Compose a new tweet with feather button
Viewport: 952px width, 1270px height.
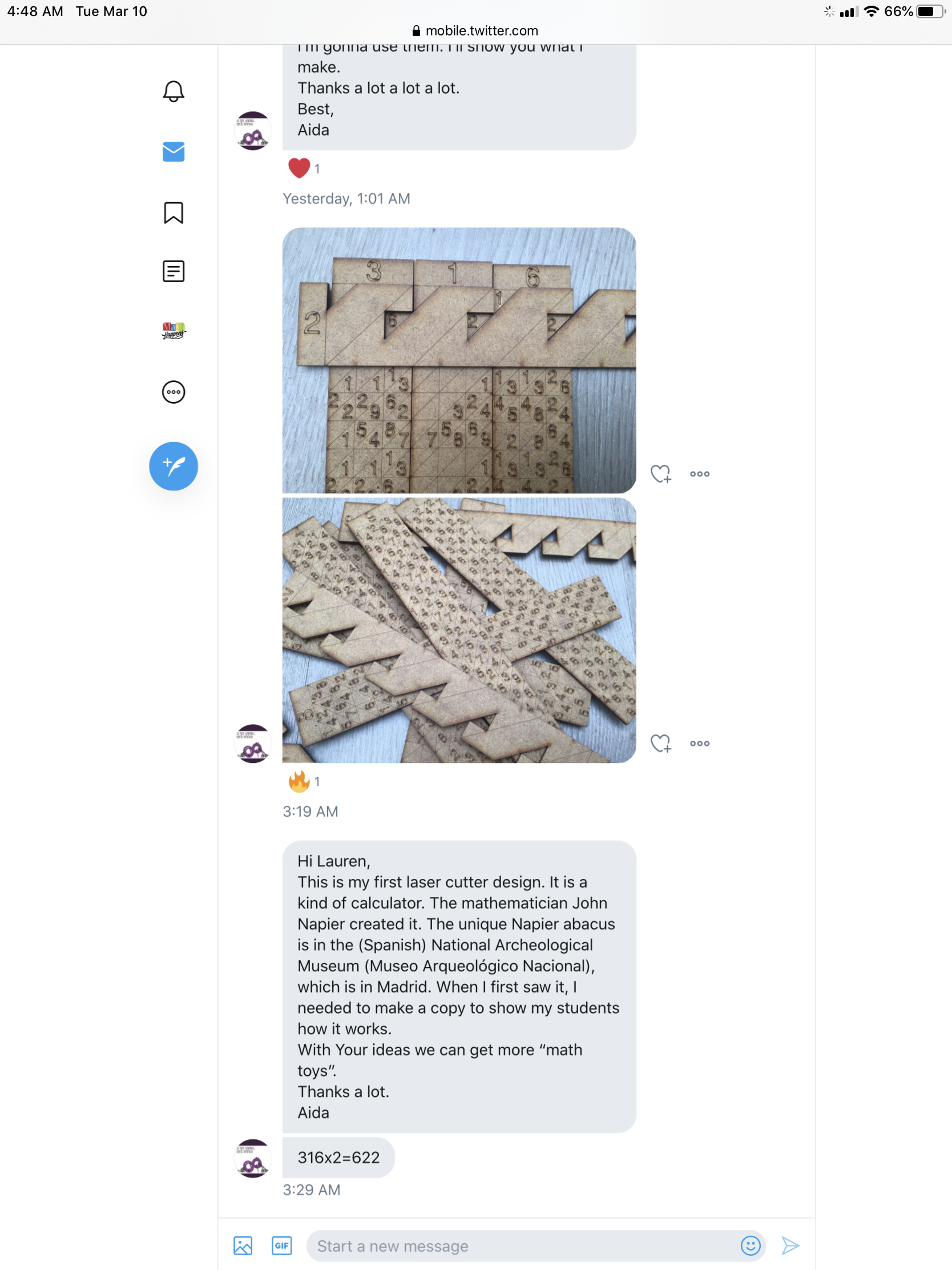(x=174, y=465)
